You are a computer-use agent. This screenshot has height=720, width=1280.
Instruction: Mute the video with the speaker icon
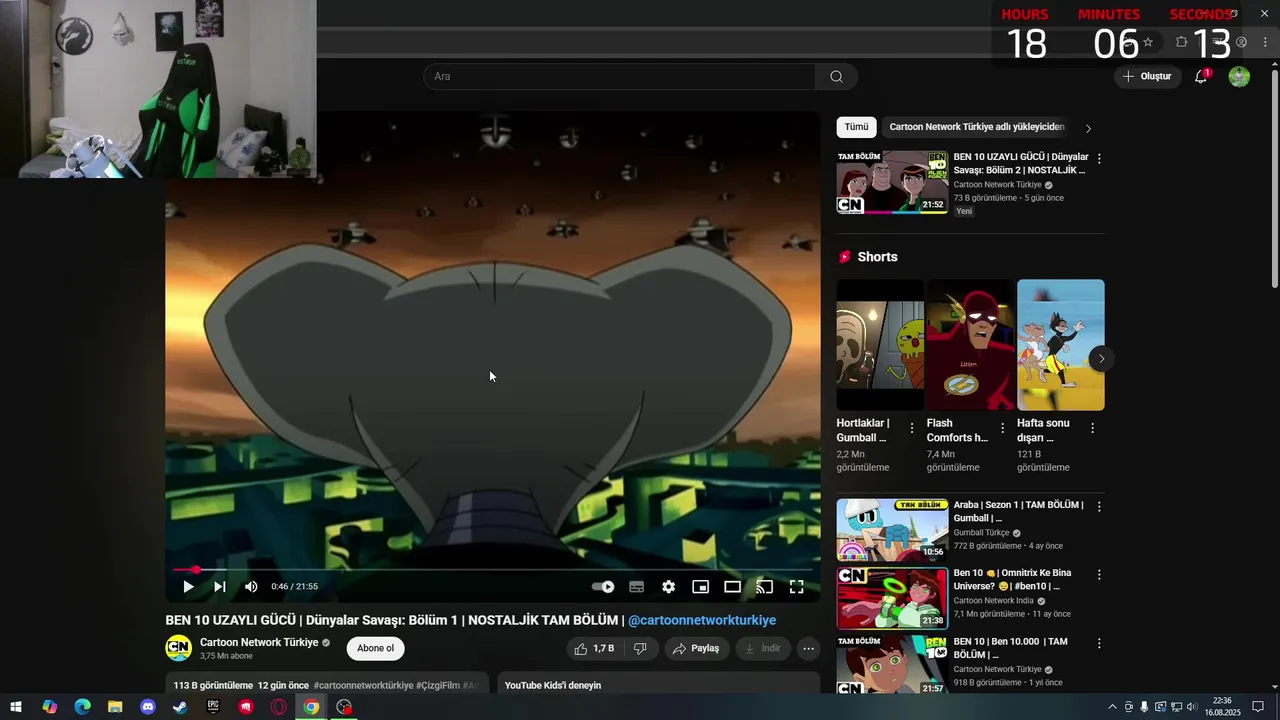[x=251, y=587]
